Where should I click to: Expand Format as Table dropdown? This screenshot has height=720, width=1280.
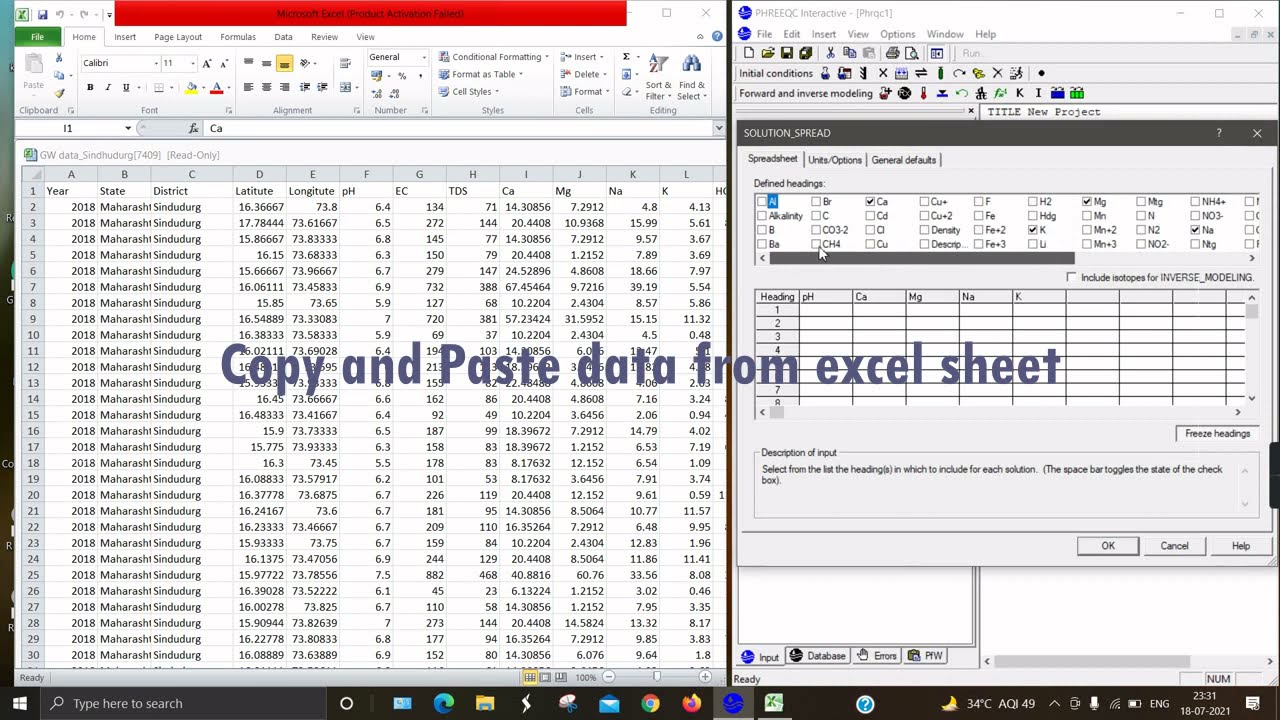point(520,74)
